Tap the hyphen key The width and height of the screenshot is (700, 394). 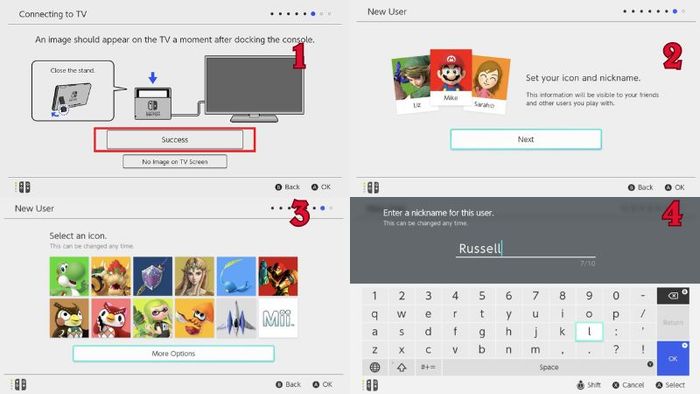tap(643, 296)
